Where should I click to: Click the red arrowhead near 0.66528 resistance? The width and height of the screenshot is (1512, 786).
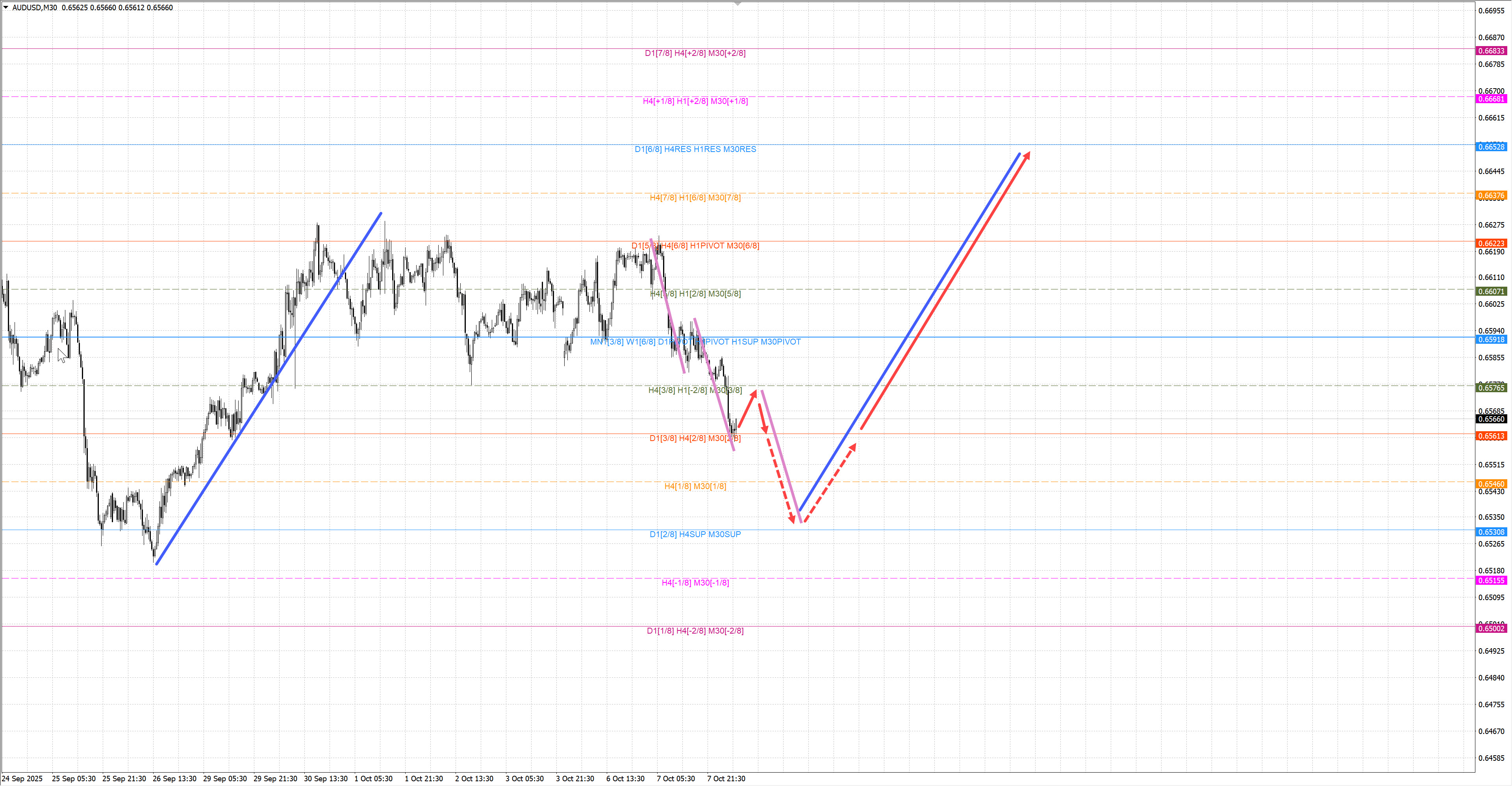coord(1027,155)
